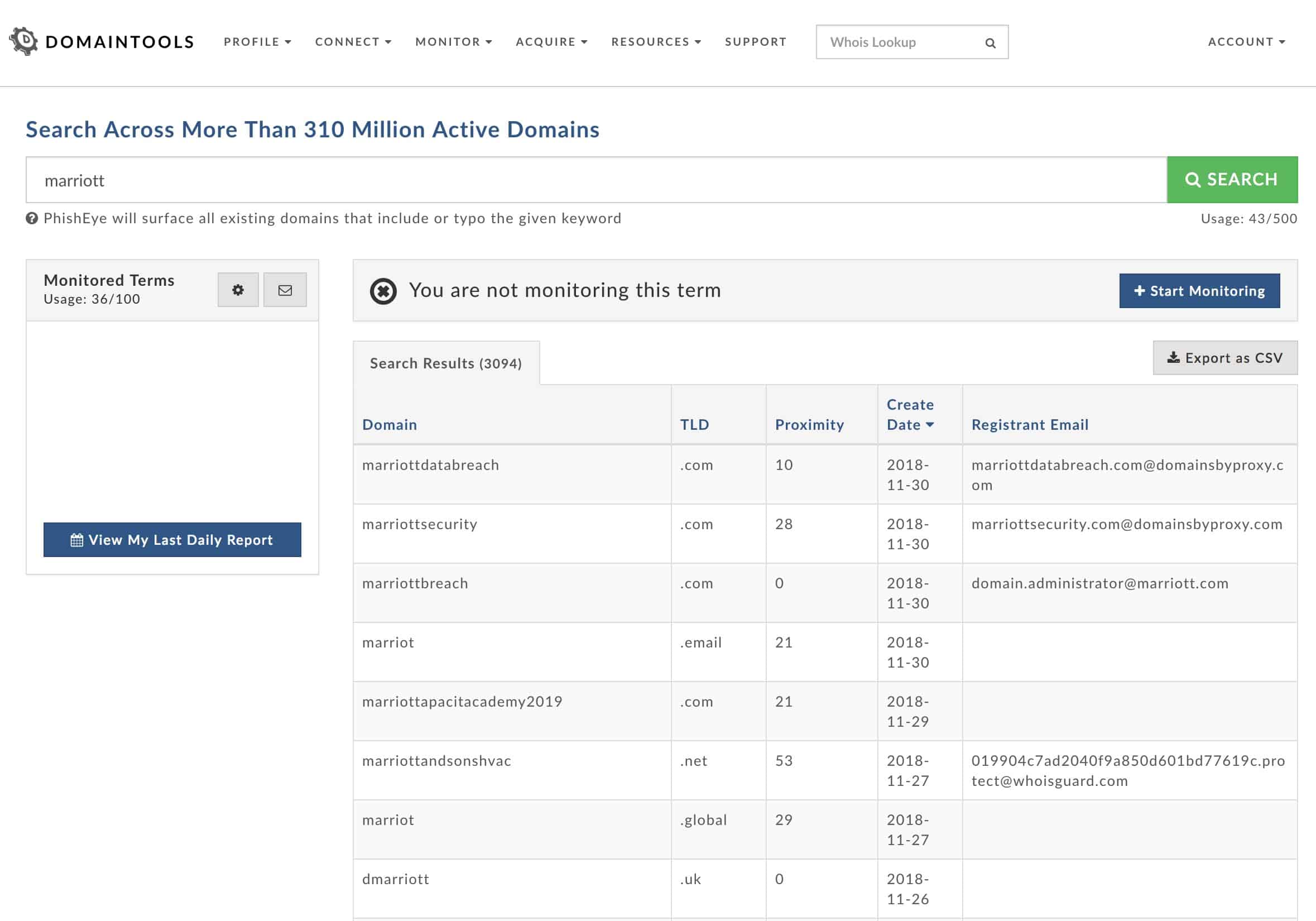This screenshot has width=1316, height=921.
Task: View My Last Daily Report
Action: tap(172, 540)
